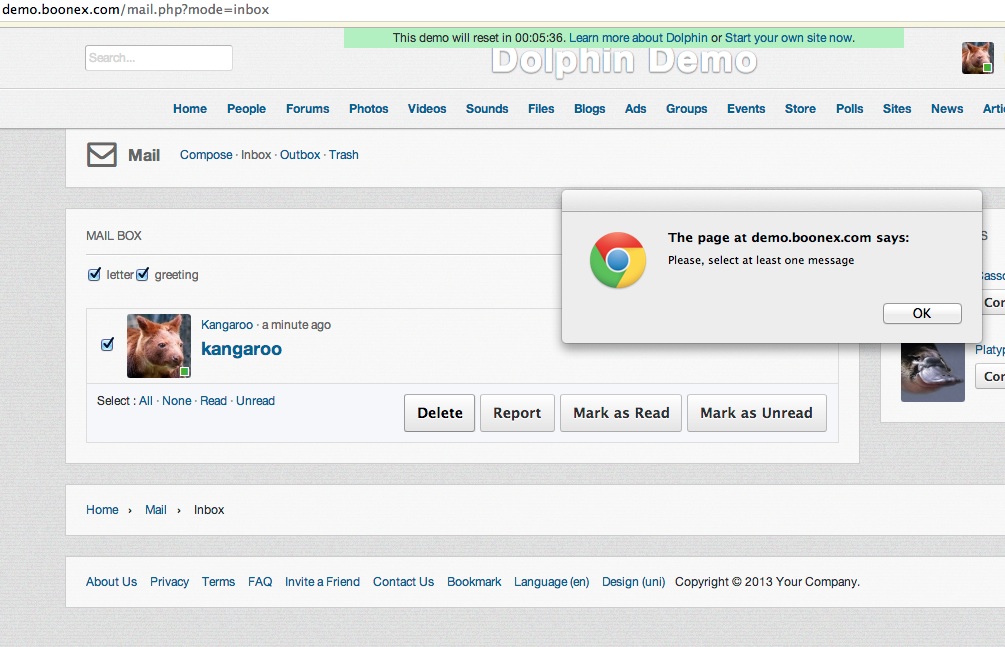
Task: Open the Language (en) selector
Action: pos(551,582)
